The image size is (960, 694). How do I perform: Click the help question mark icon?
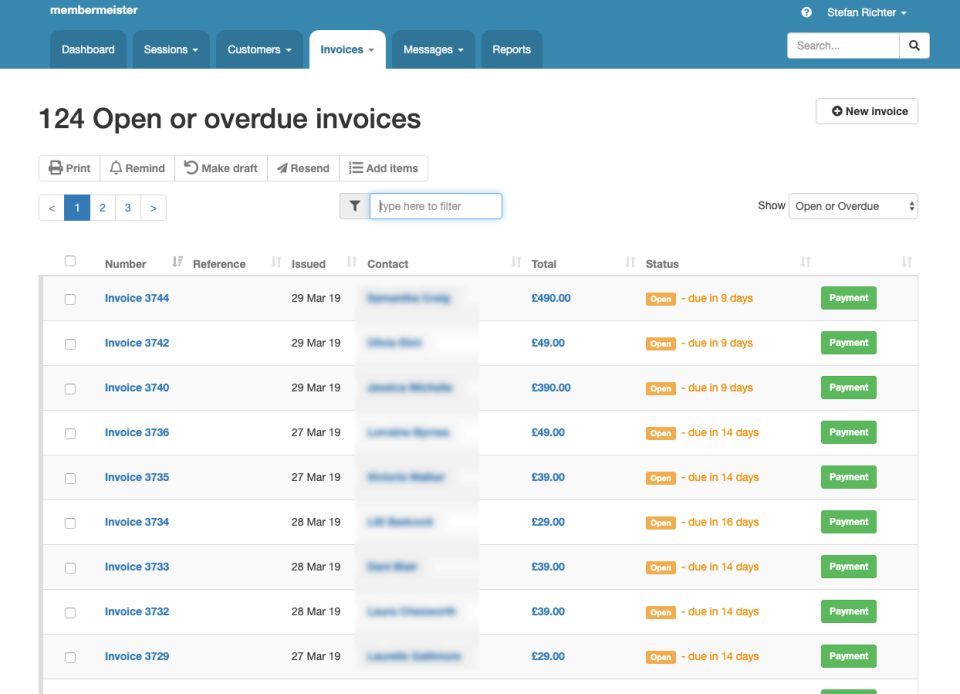pyautogui.click(x=807, y=13)
